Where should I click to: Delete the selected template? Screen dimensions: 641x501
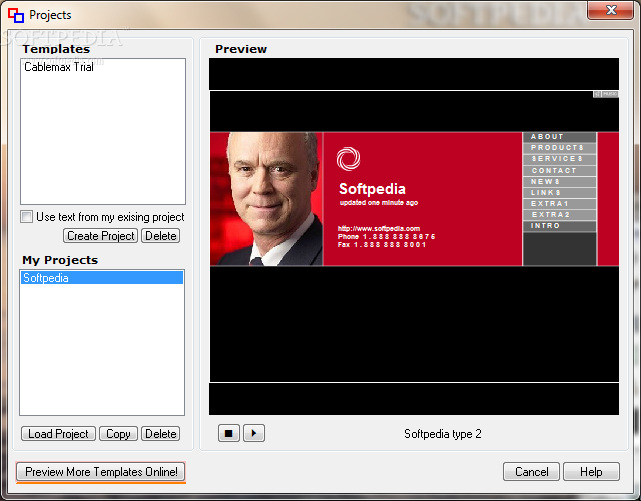pos(161,236)
